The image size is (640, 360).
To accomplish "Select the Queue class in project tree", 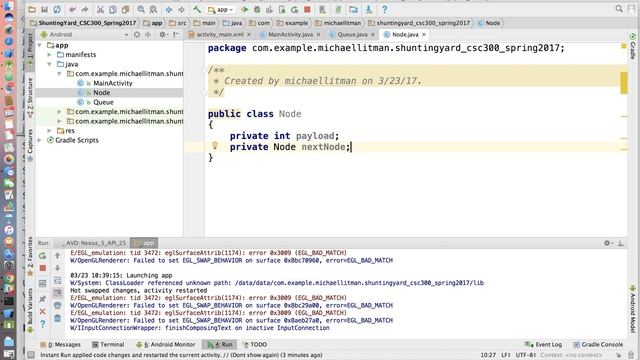I will pos(103,102).
